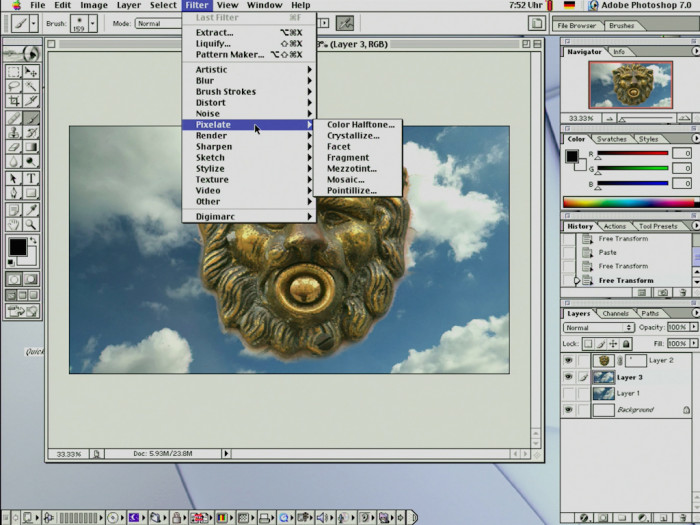The image size is (700, 525).
Task: Expand the Layers Opacity slider arrow
Action: (692, 327)
